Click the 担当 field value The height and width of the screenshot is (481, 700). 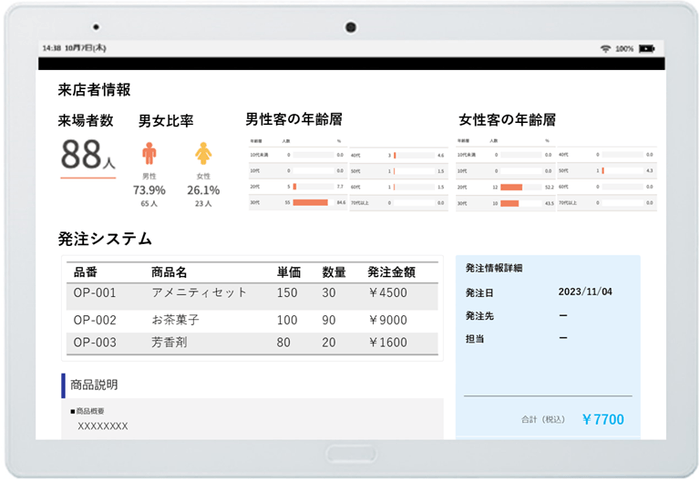point(563,338)
